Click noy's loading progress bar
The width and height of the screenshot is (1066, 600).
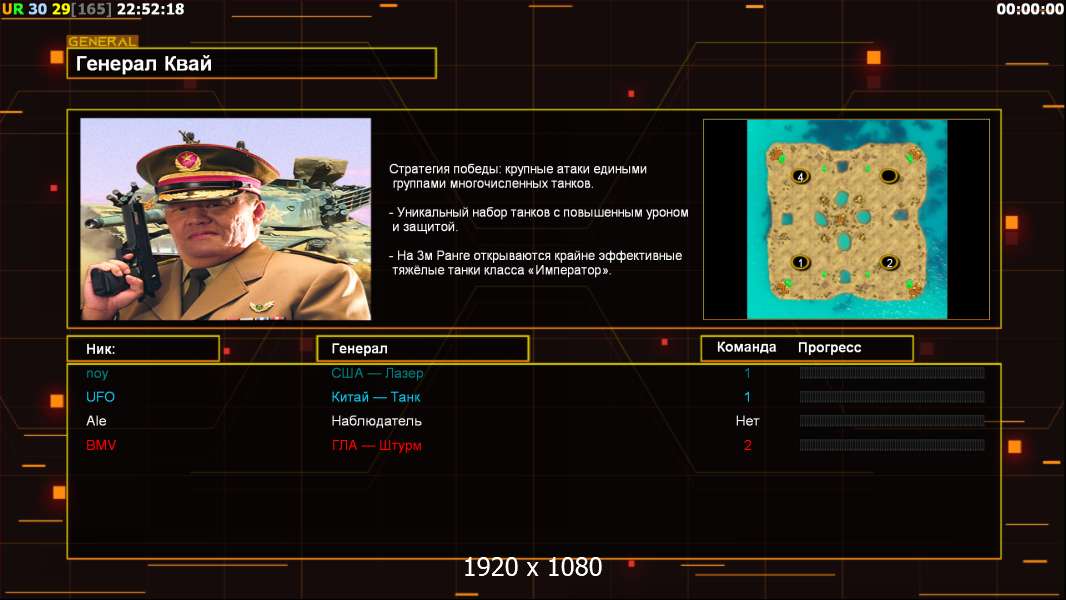(892, 372)
